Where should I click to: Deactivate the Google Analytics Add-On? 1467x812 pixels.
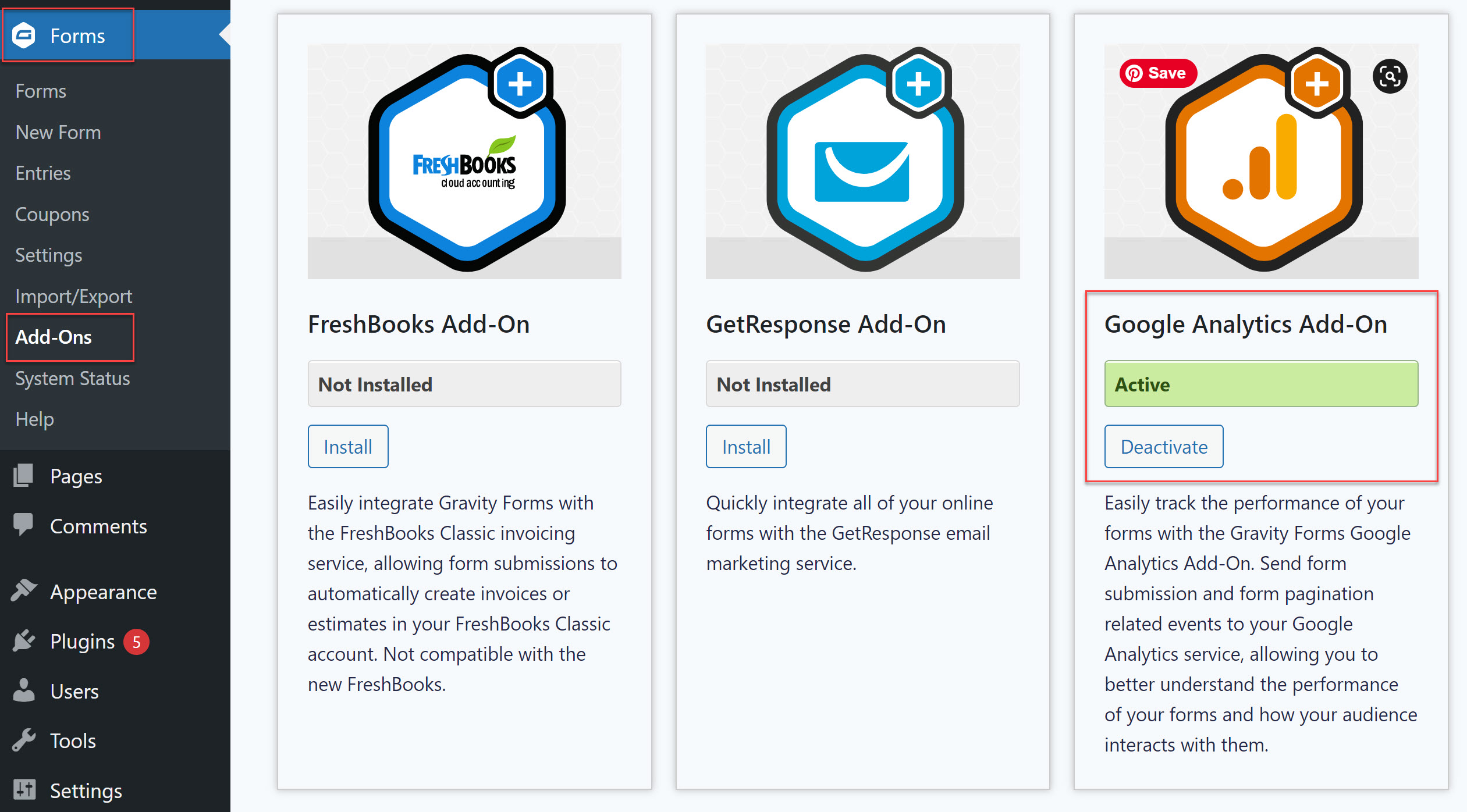click(x=1164, y=447)
